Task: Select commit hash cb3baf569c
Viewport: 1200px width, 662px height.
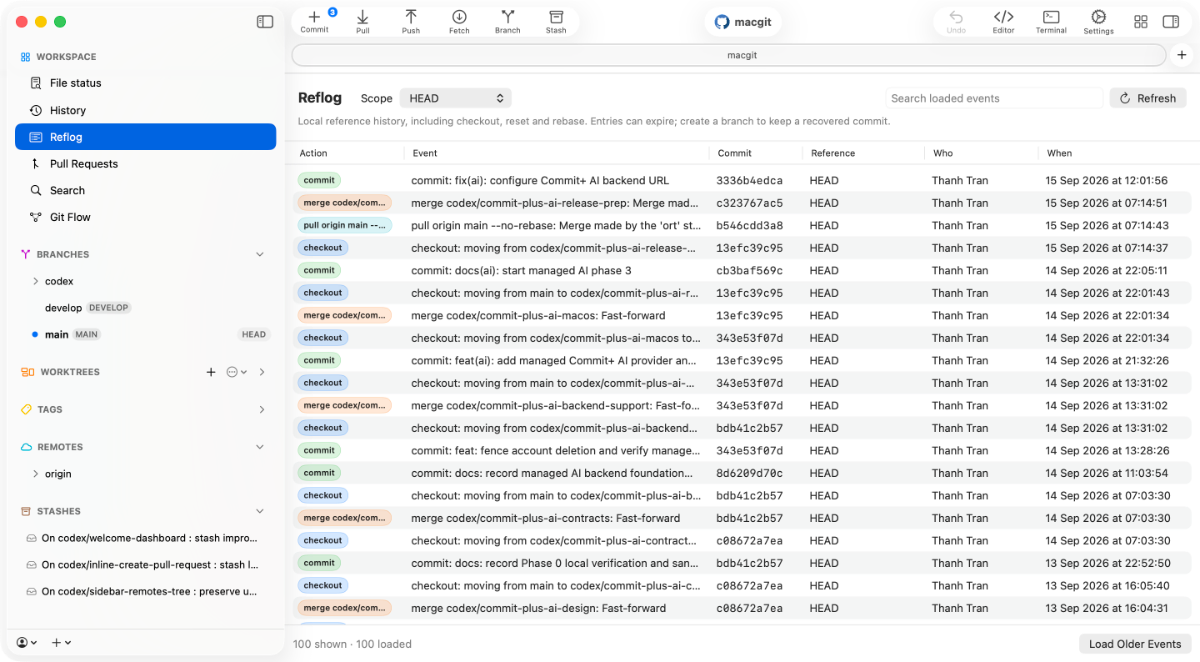Action: [750, 271]
